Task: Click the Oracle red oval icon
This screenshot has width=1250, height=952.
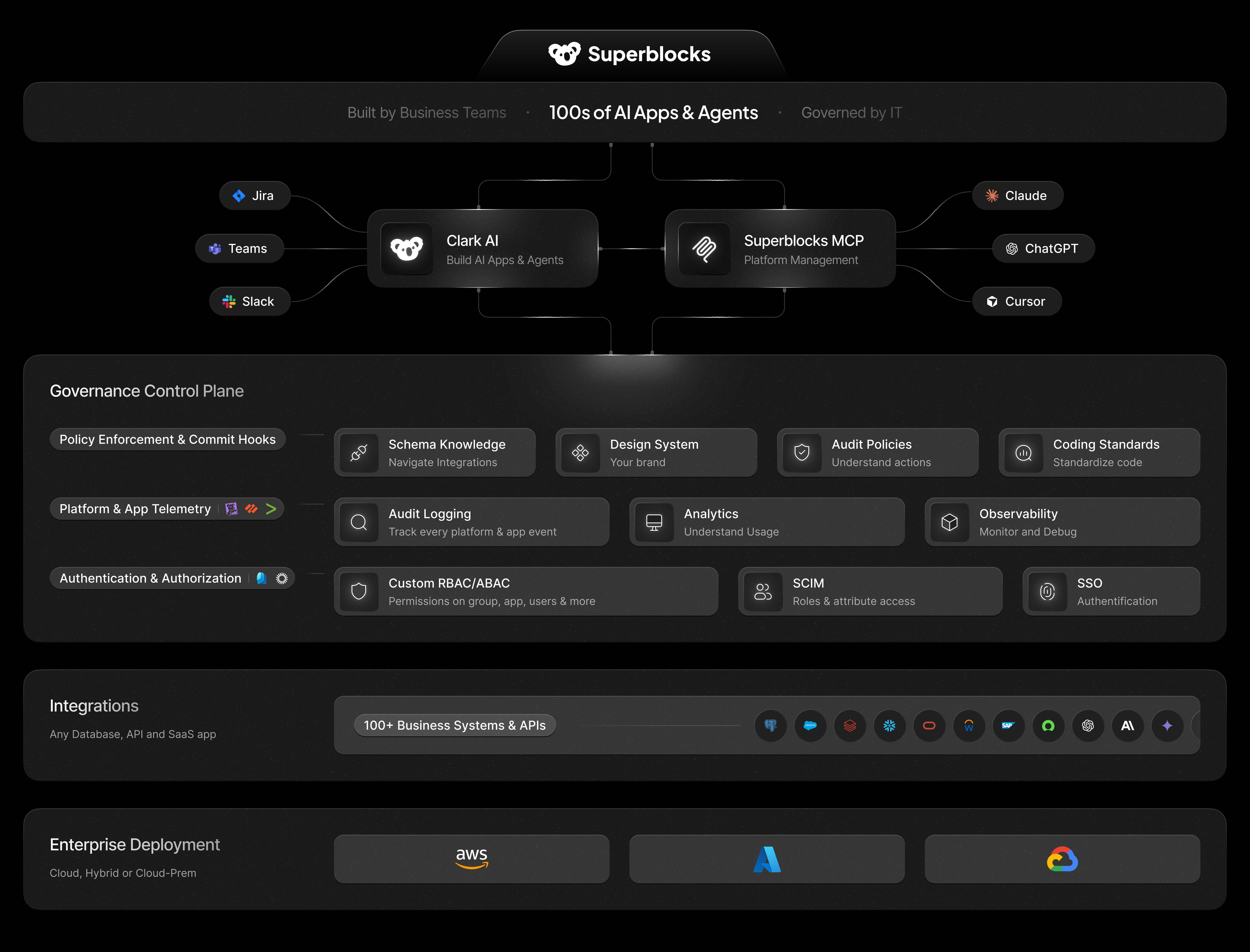Action: coord(929,725)
